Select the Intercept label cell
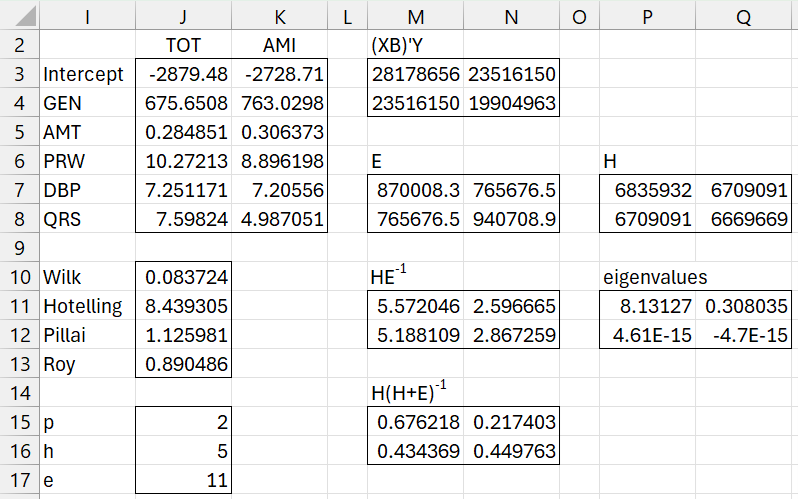Screen dimensions: 798x499 tap(87, 74)
